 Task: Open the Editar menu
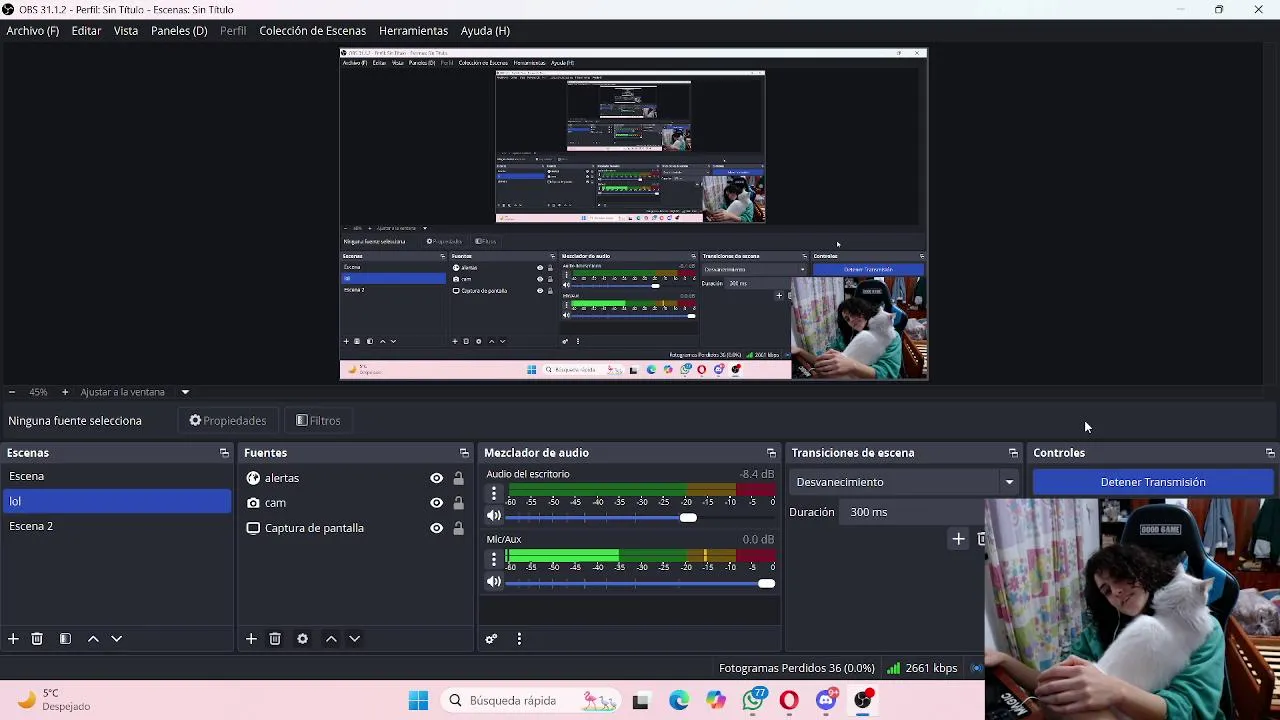(86, 31)
